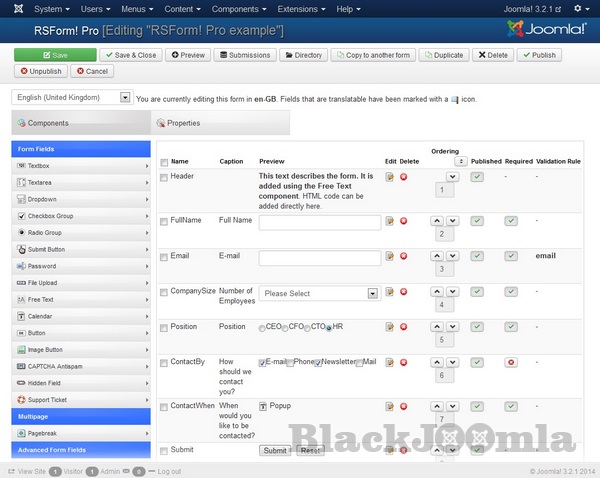Click the red required icon for ContactBy row
Image resolution: width=600 pixels, height=478 pixels.
tap(511, 361)
